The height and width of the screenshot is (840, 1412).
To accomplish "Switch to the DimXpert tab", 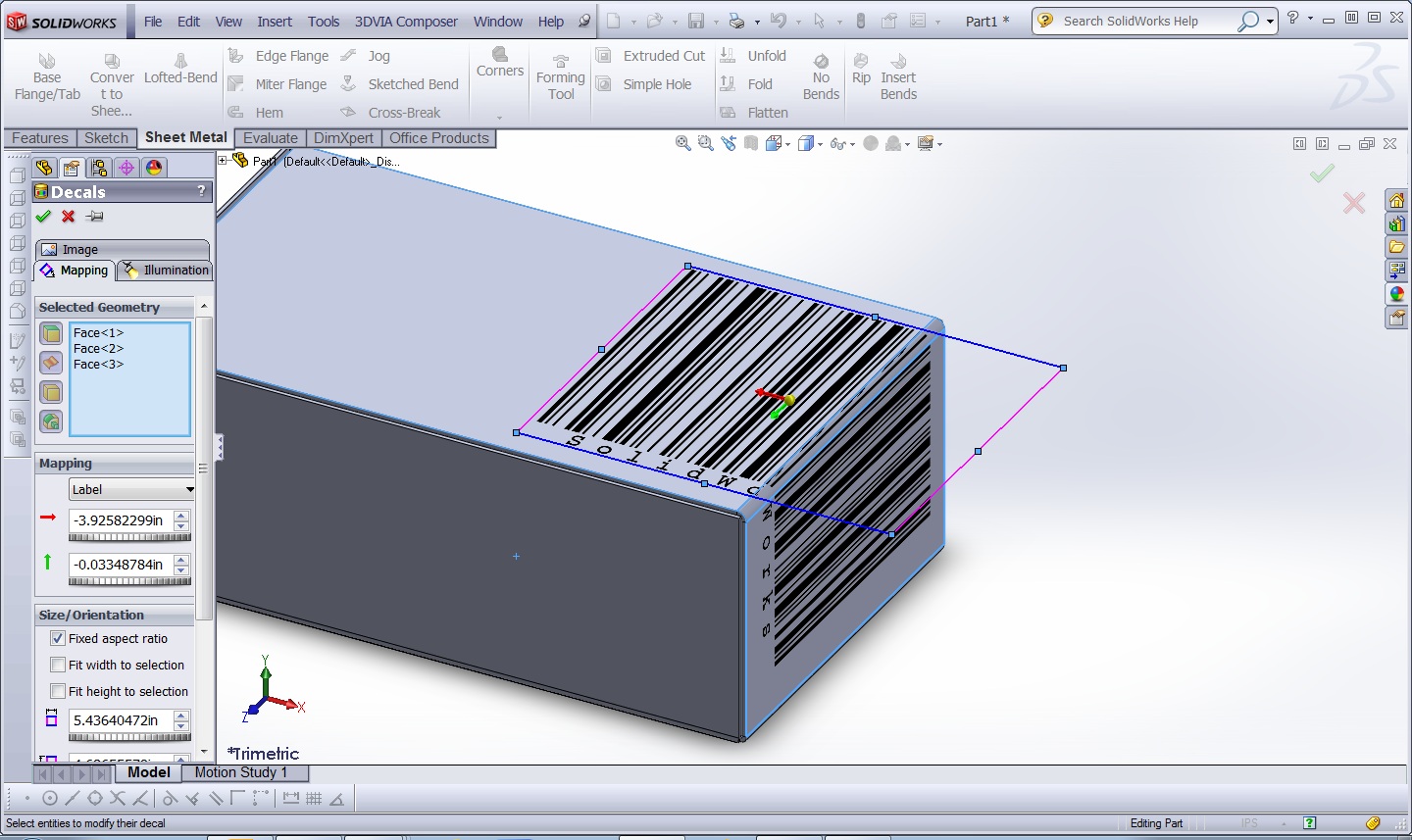I will [343, 138].
